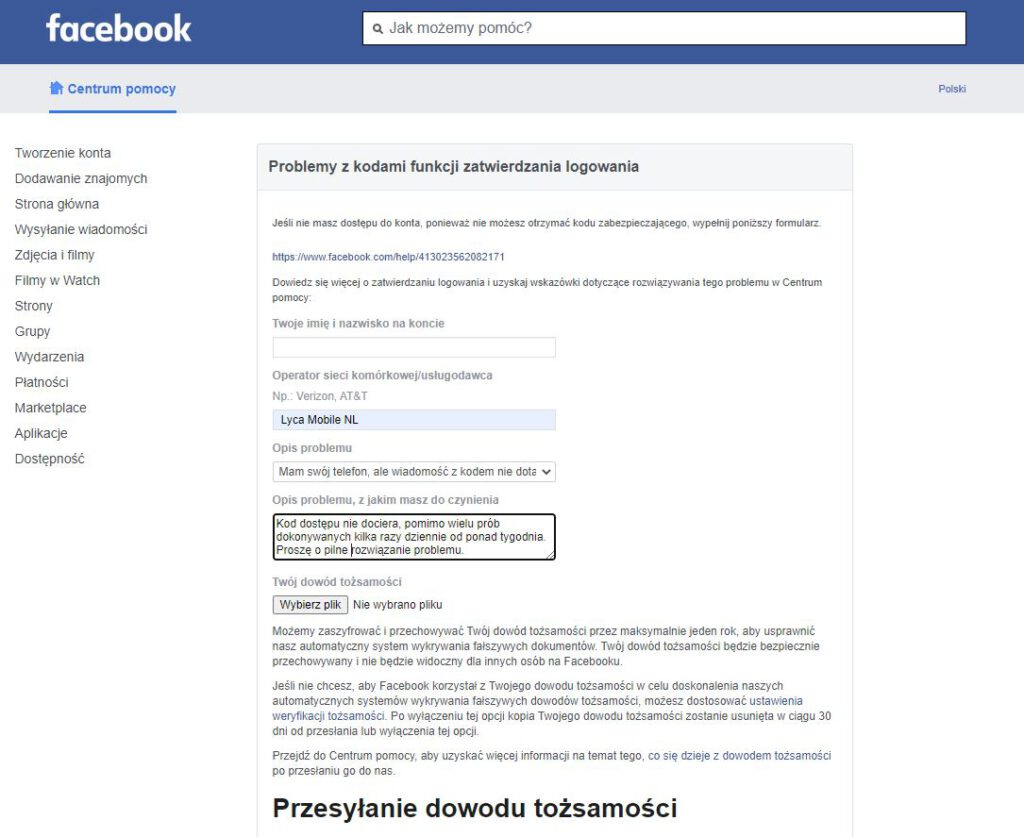
Task: Click the Facebook logo
Action: coord(118,29)
